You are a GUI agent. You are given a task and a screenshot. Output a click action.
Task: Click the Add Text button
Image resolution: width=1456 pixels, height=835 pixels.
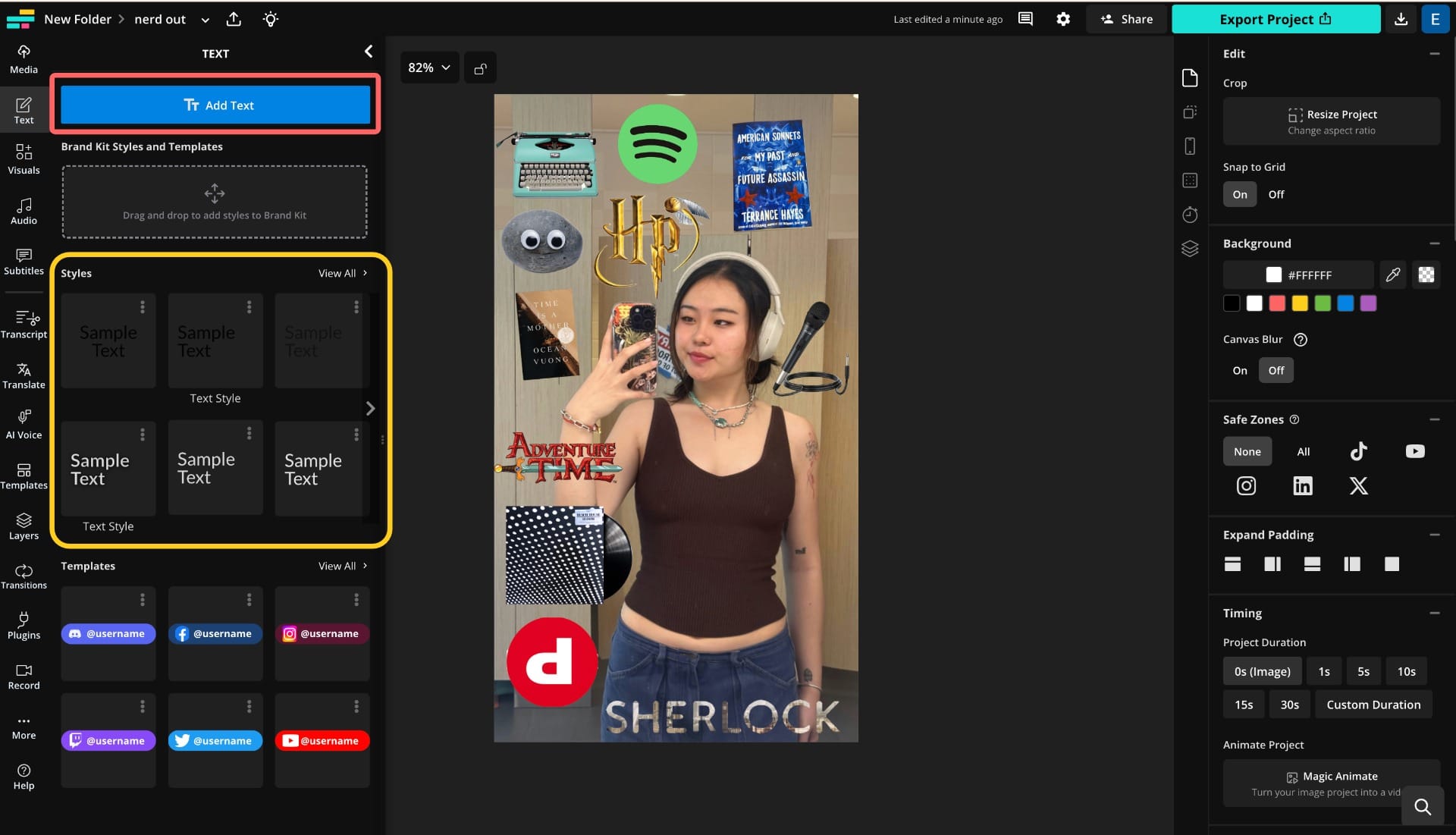[215, 105]
